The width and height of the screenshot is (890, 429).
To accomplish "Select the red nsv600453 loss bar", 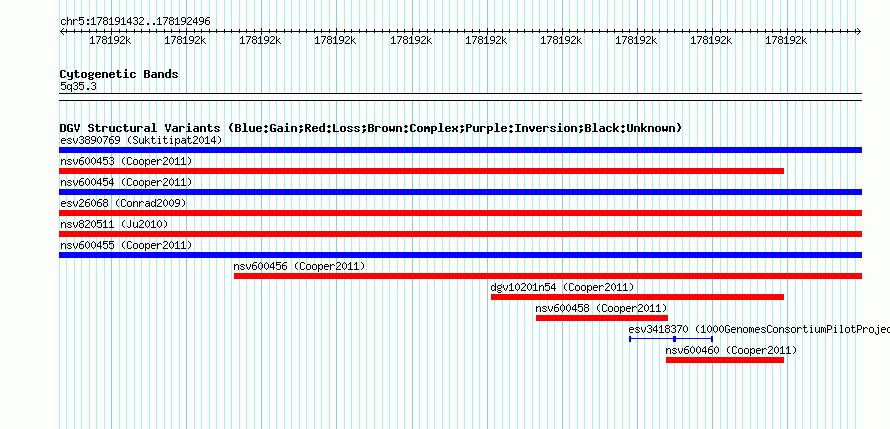I will tap(422, 171).
